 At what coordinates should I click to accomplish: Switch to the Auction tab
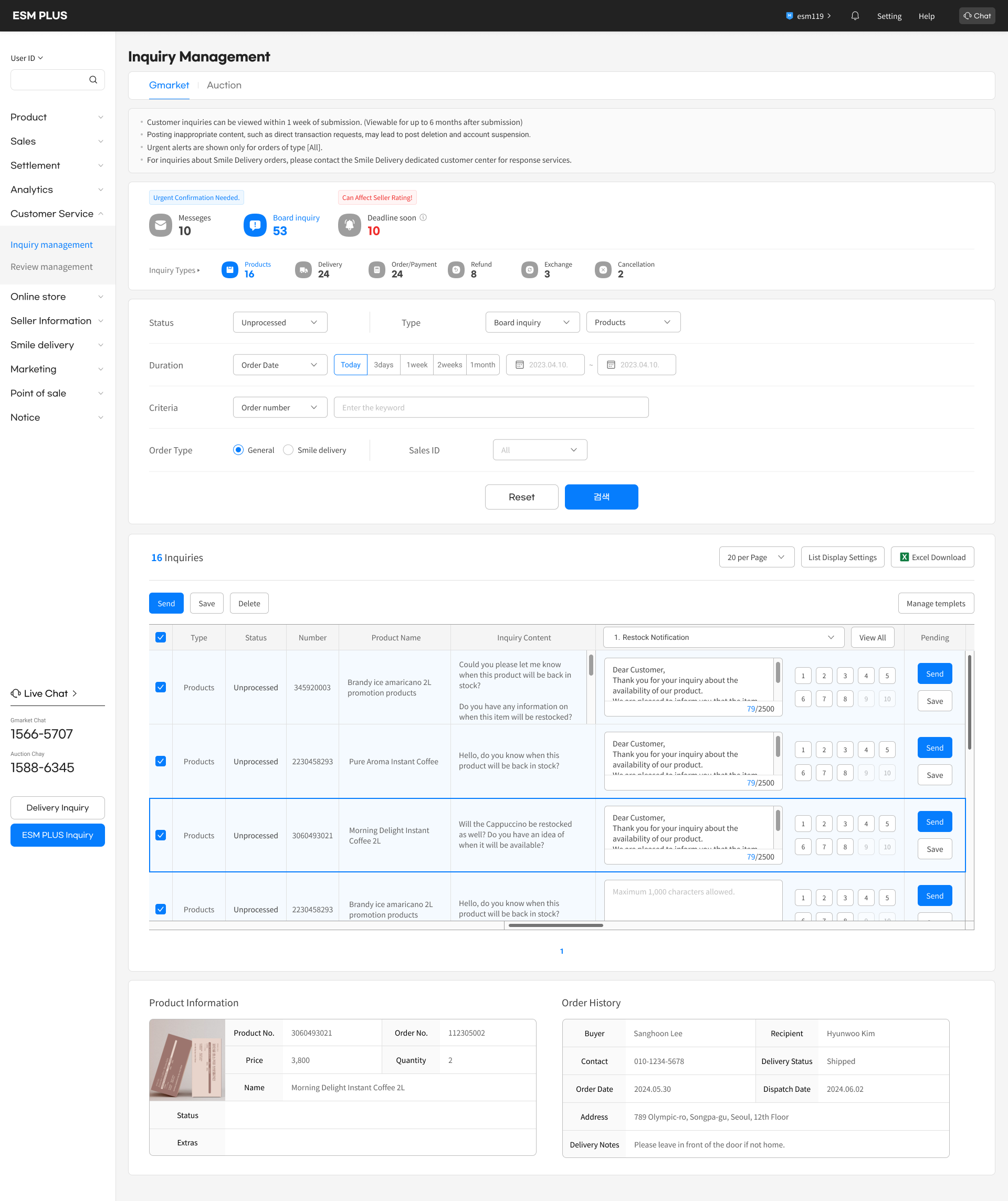tap(224, 85)
